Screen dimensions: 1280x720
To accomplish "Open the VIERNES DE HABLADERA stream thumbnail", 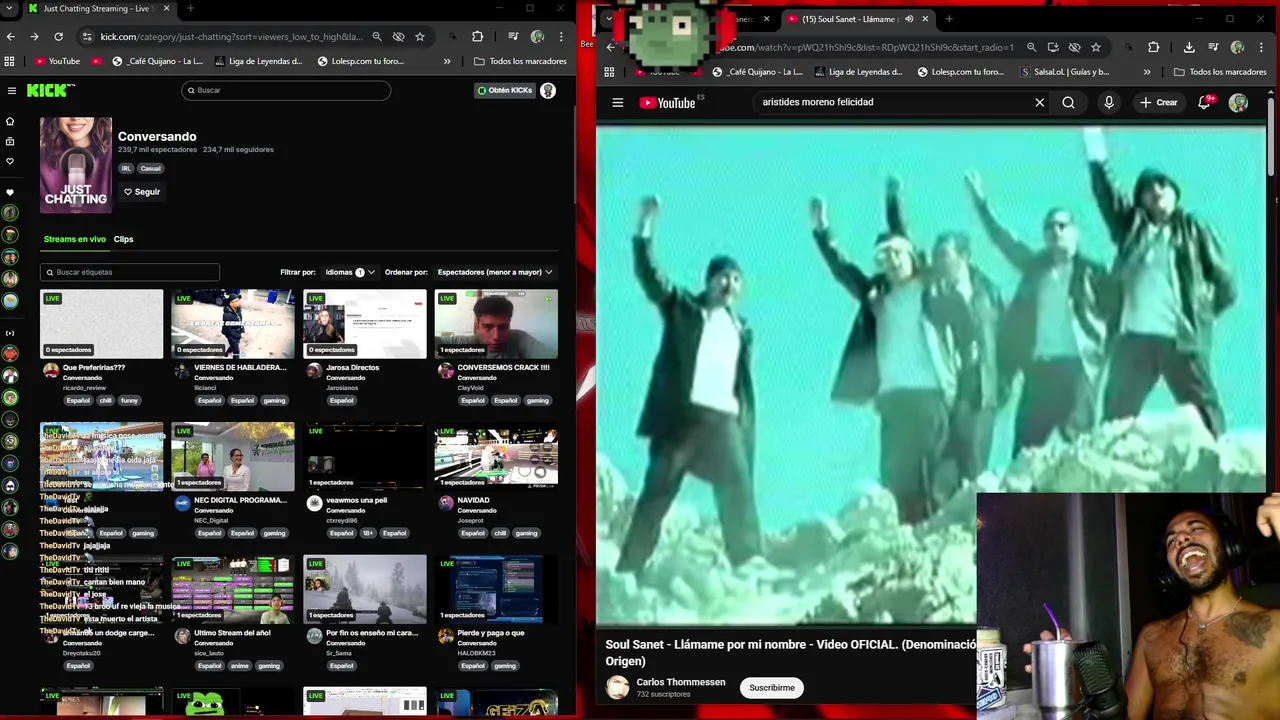I will [x=233, y=324].
